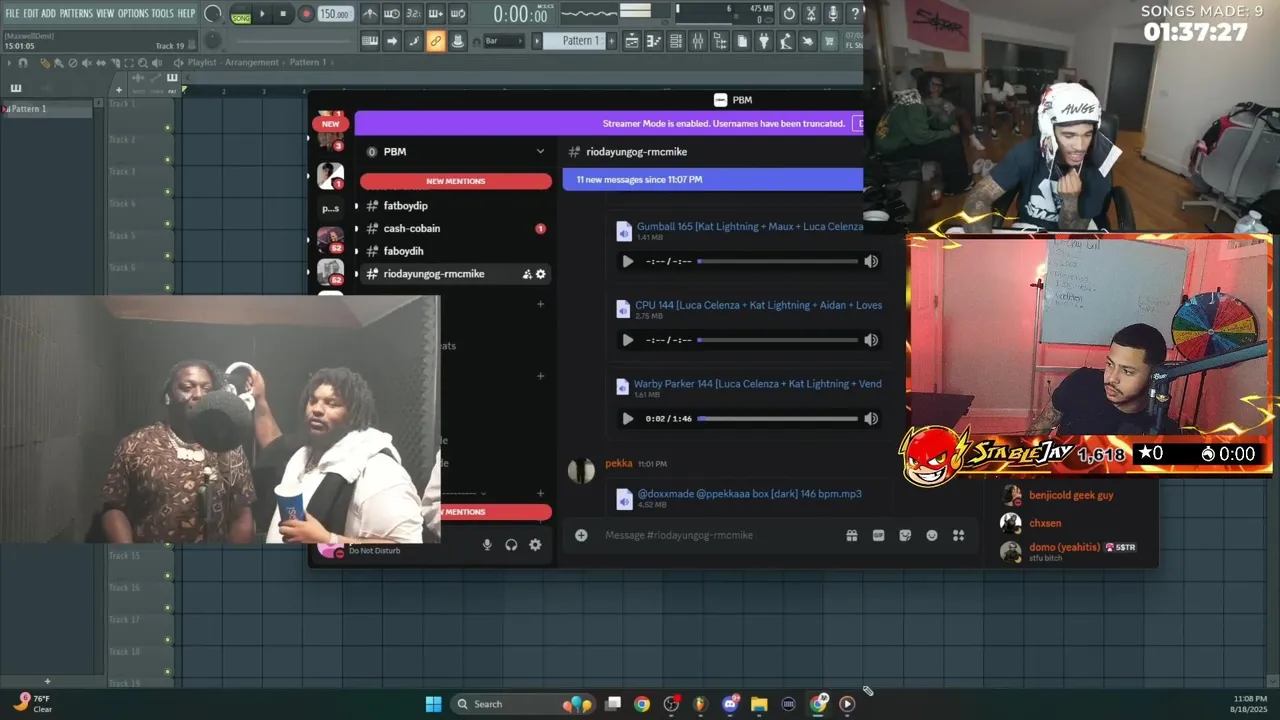Viewport: 1280px width, 720px height.
Task: Open plugin picker plug icon
Action: pyautogui.click(x=764, y=41)
